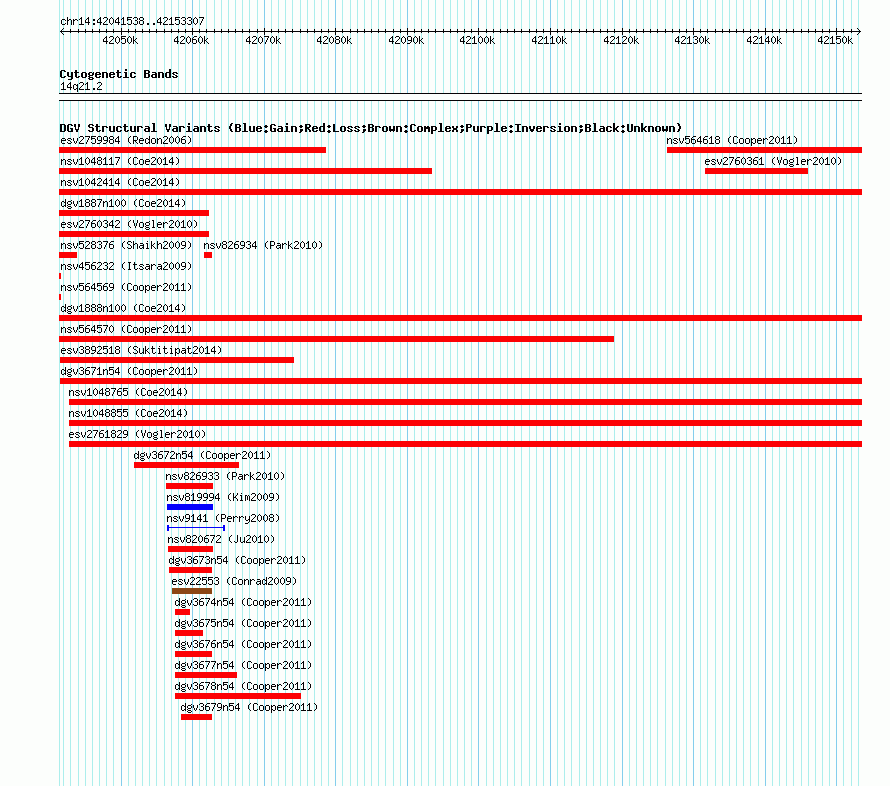
Task: Click the dgv3671n54 (Cooper2011) label
Action: point(129,371)
